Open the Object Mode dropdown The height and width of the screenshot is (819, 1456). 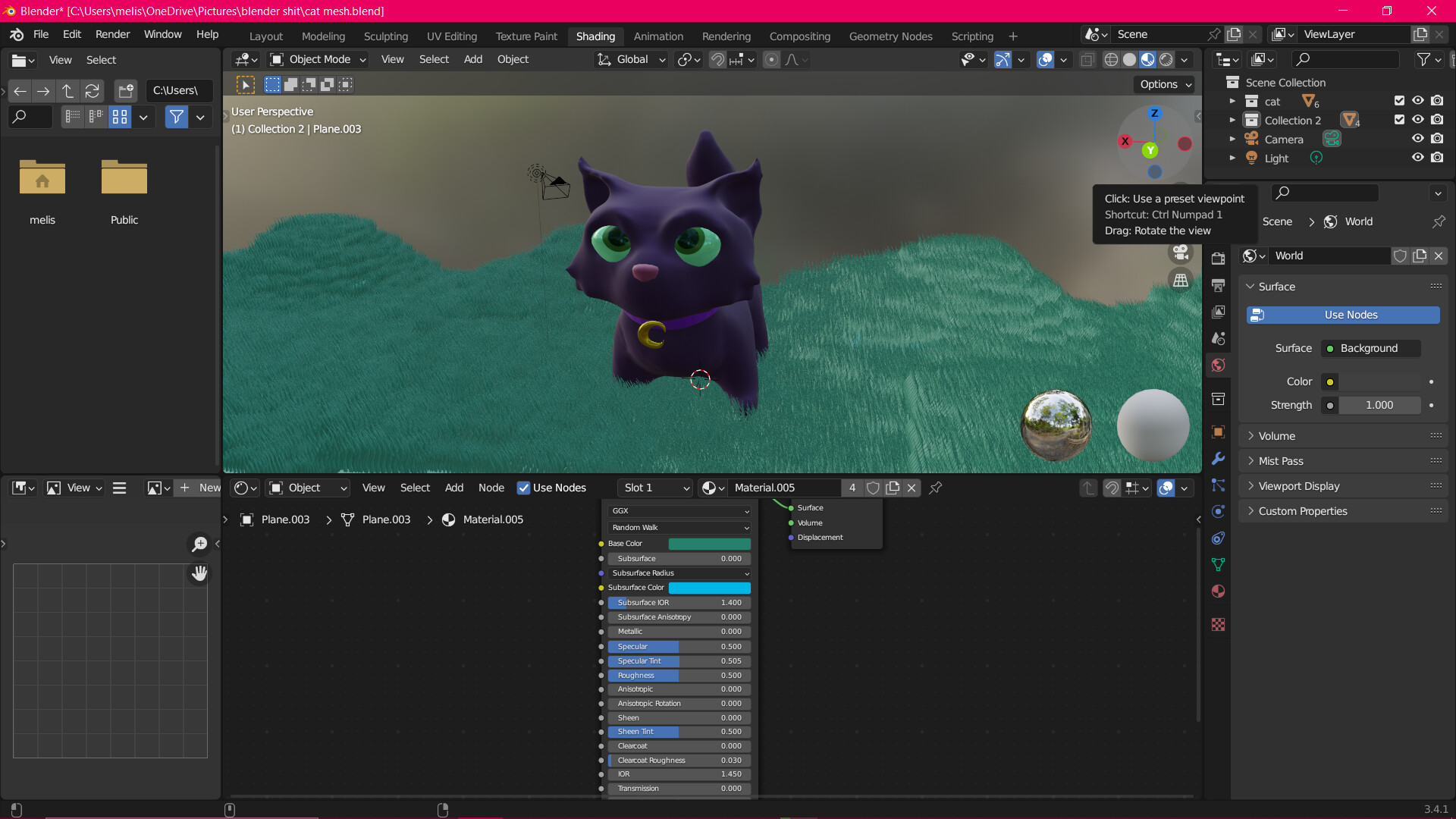(x=318, y=59)
